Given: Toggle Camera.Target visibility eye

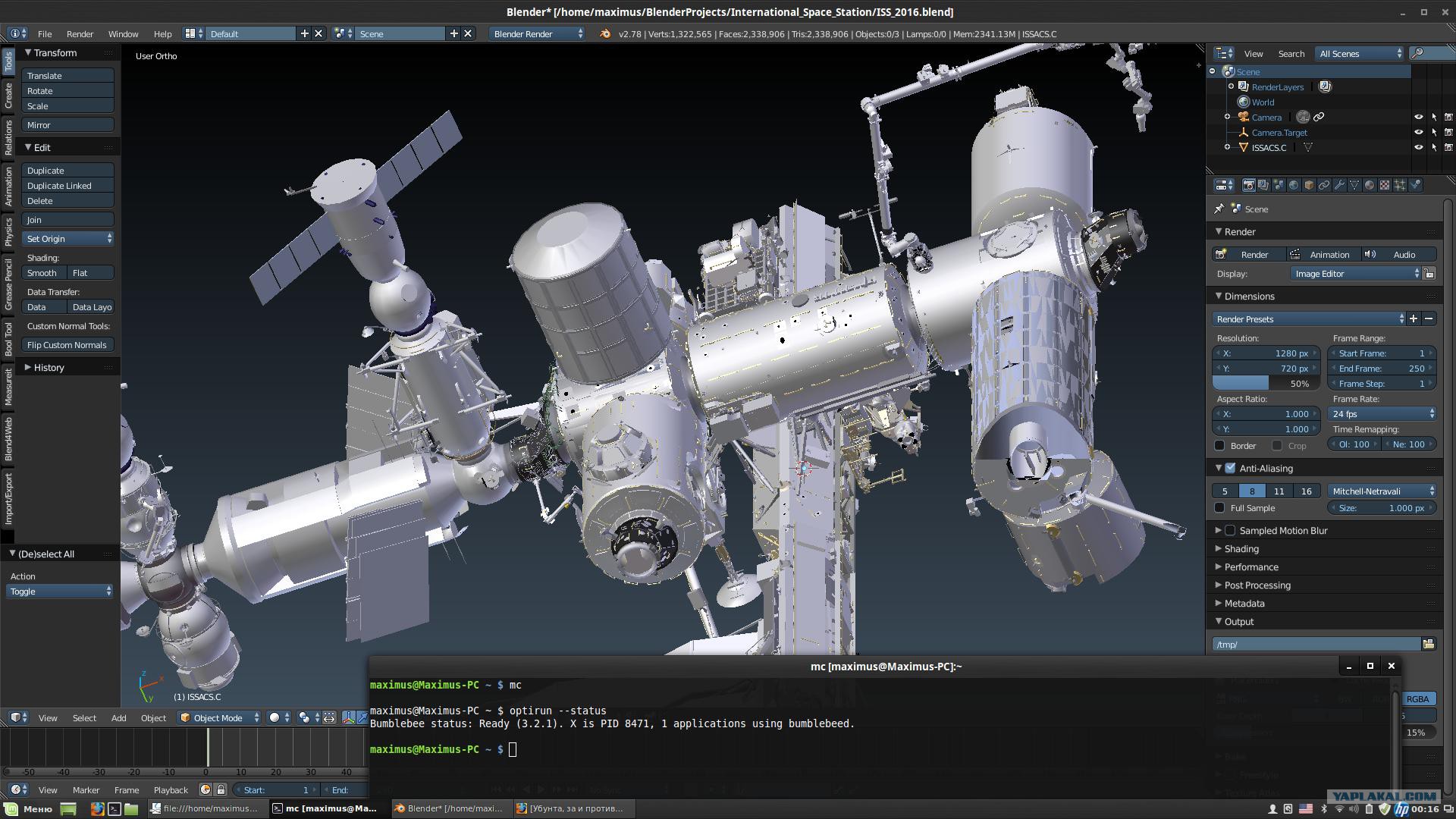Looking at the screenshot, I should pos(1419,133).
